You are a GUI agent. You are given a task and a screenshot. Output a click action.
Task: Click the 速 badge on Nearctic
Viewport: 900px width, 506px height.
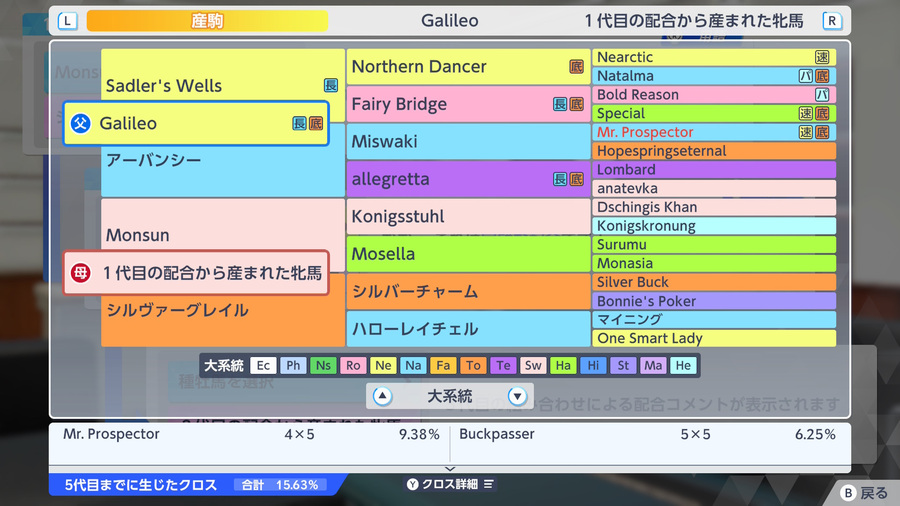822,57
